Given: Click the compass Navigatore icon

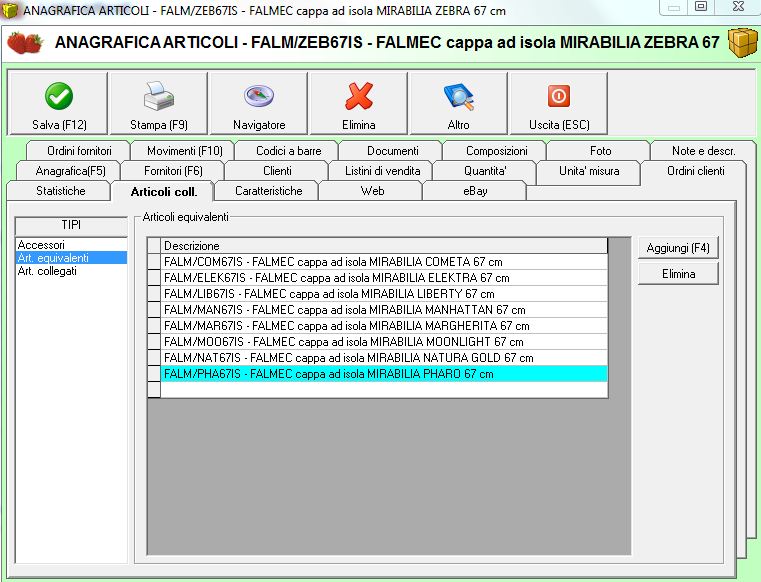Looking at the screenshot, I should [259, 96].
